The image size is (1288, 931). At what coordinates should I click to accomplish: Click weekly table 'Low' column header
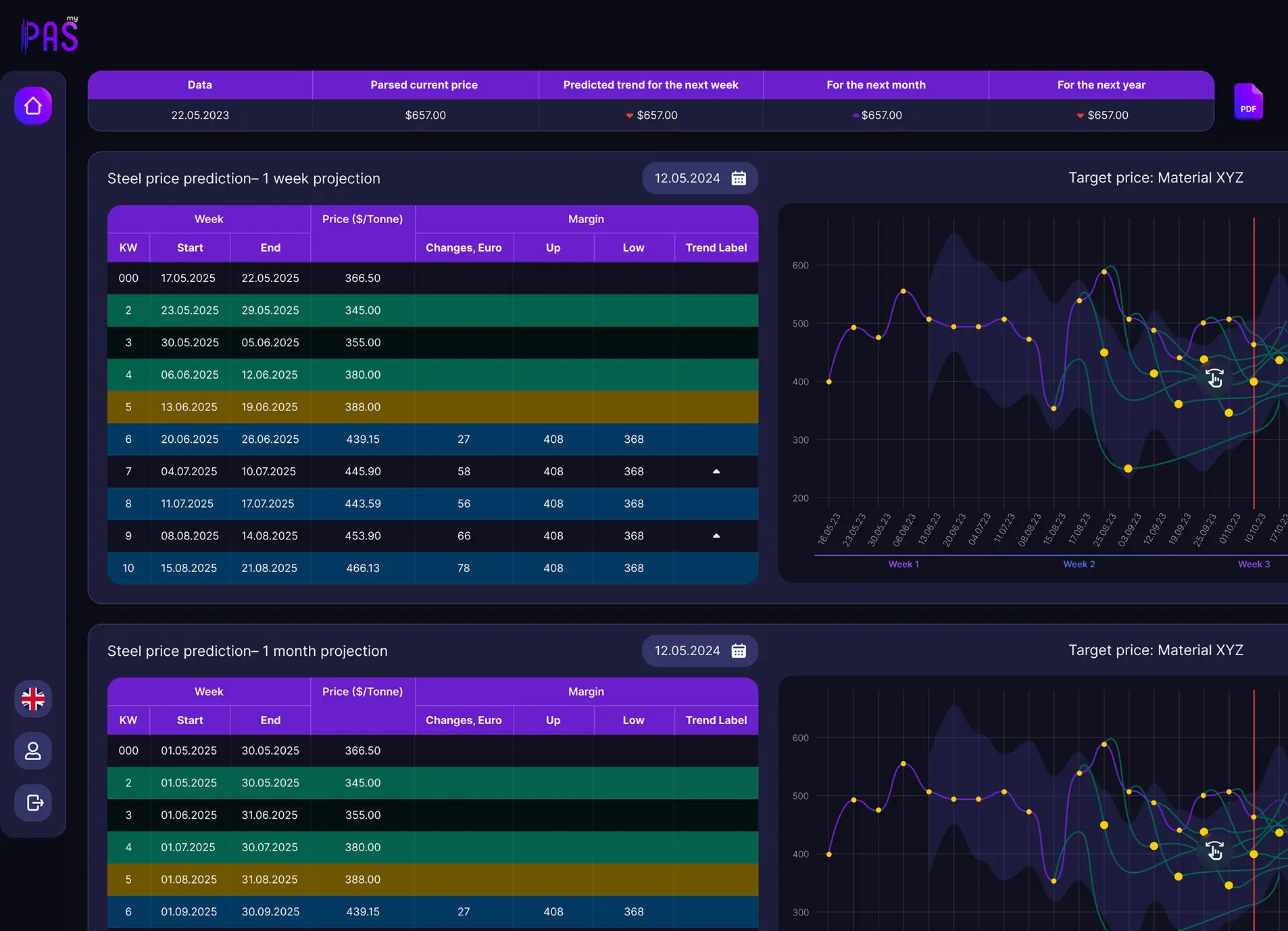pyautogui.click(x=634, y=248)
